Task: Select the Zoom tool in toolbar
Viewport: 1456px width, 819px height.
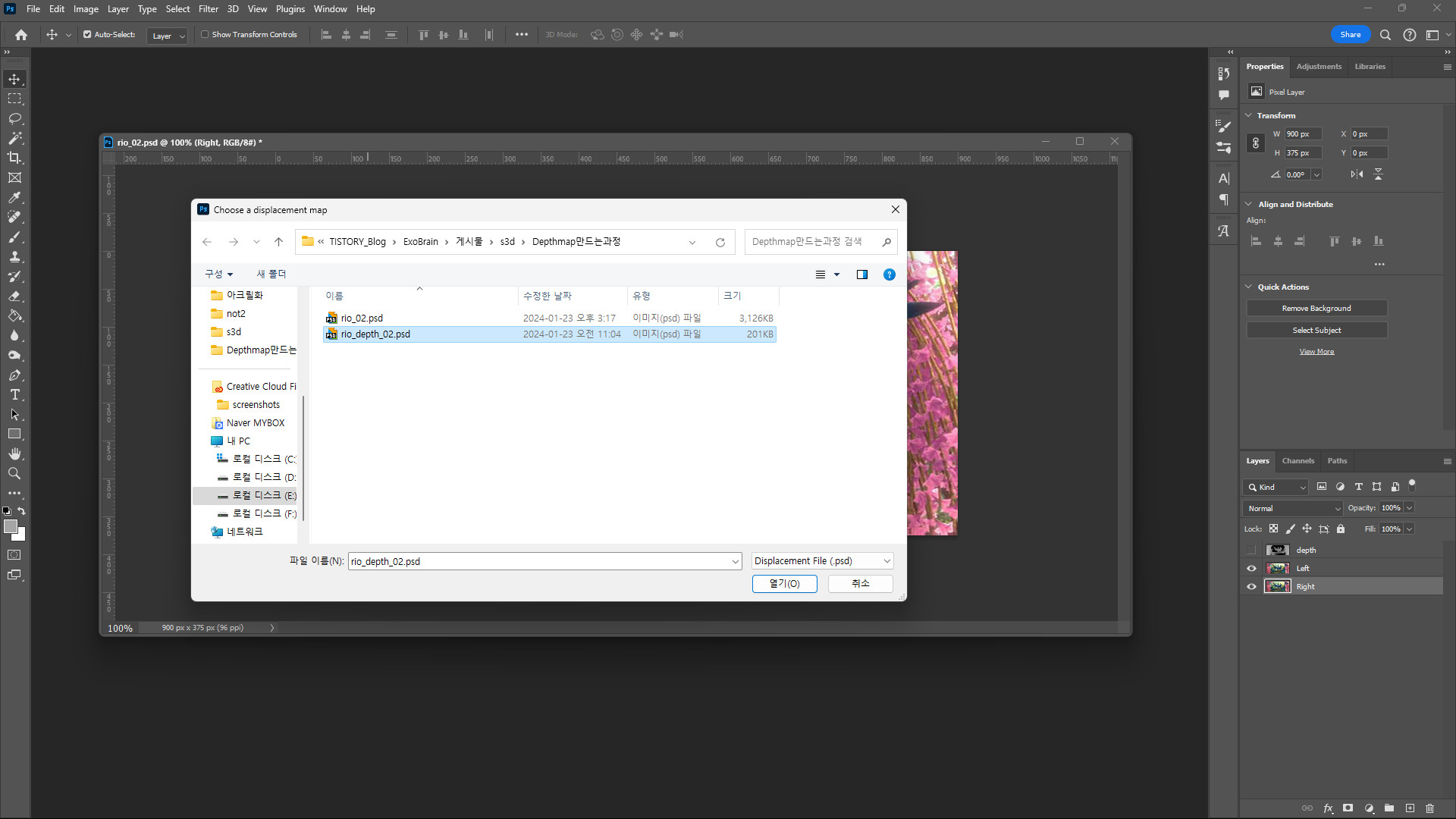Action: click(14, 473)
